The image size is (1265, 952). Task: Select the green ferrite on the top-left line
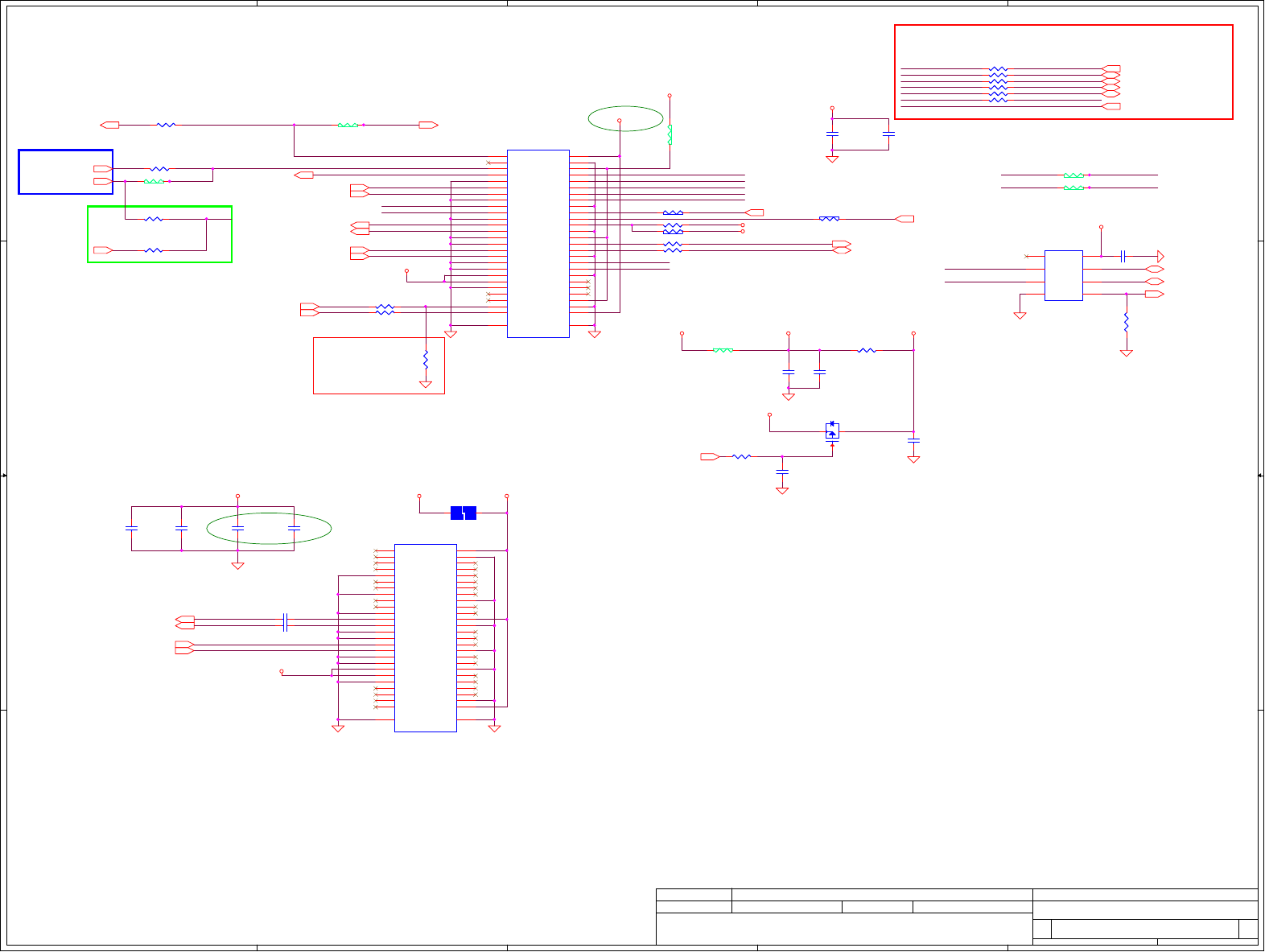click(348, 125)
